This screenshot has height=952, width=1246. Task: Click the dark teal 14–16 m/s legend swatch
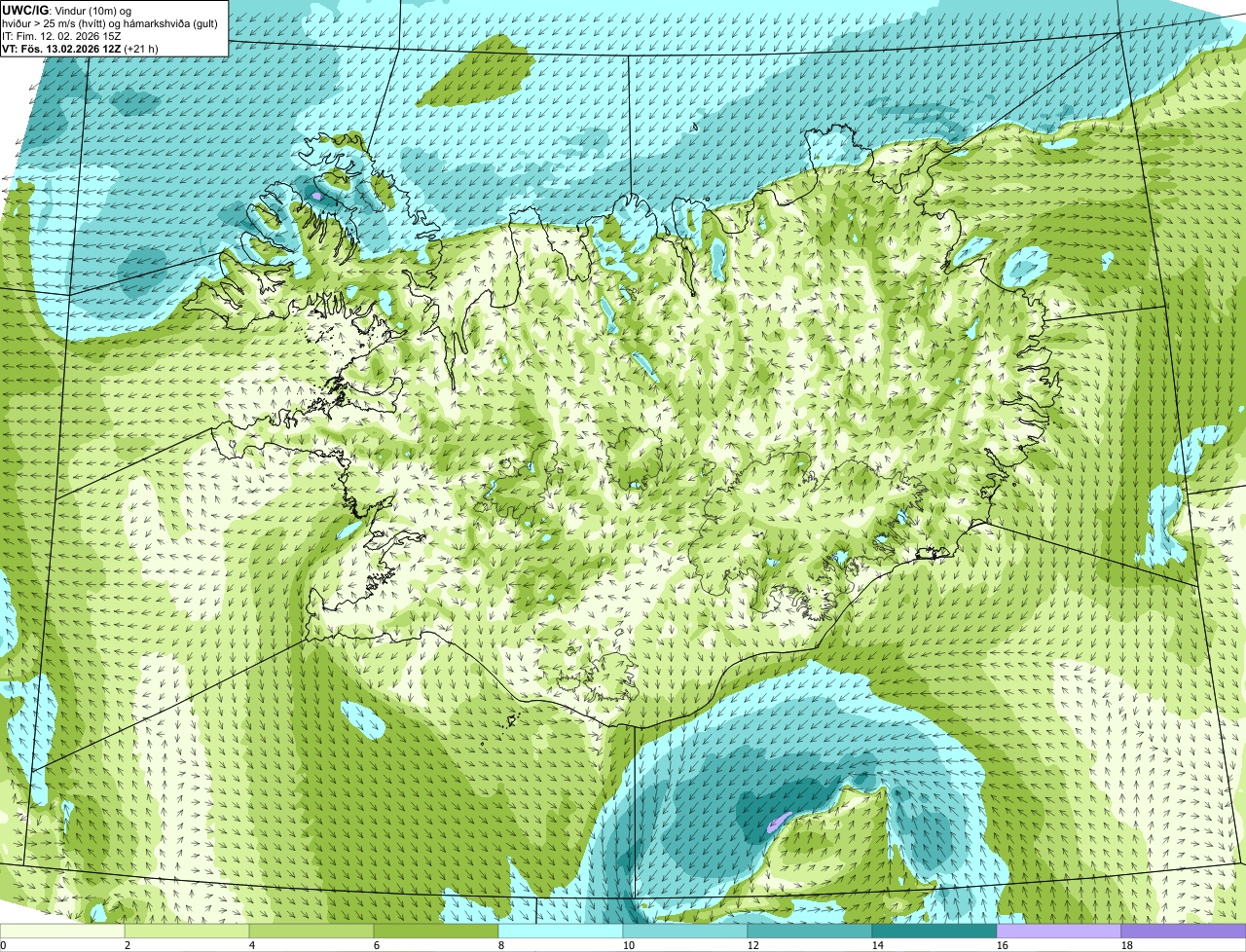tap(934, 932)
